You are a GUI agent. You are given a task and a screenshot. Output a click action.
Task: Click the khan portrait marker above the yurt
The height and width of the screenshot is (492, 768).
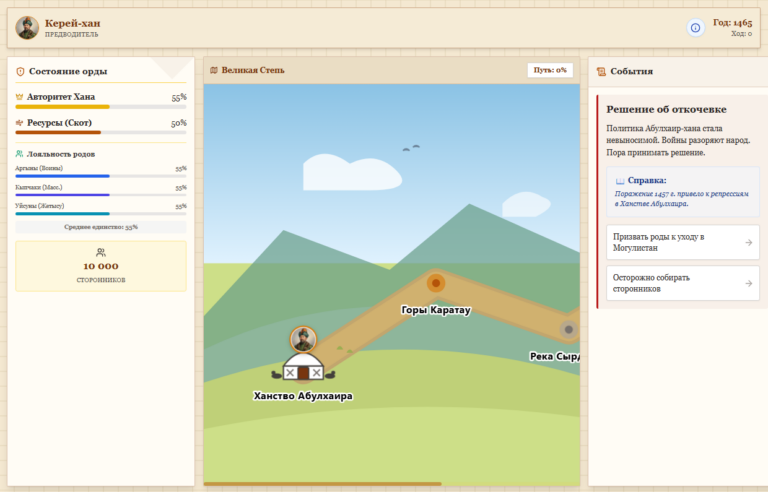303,339
